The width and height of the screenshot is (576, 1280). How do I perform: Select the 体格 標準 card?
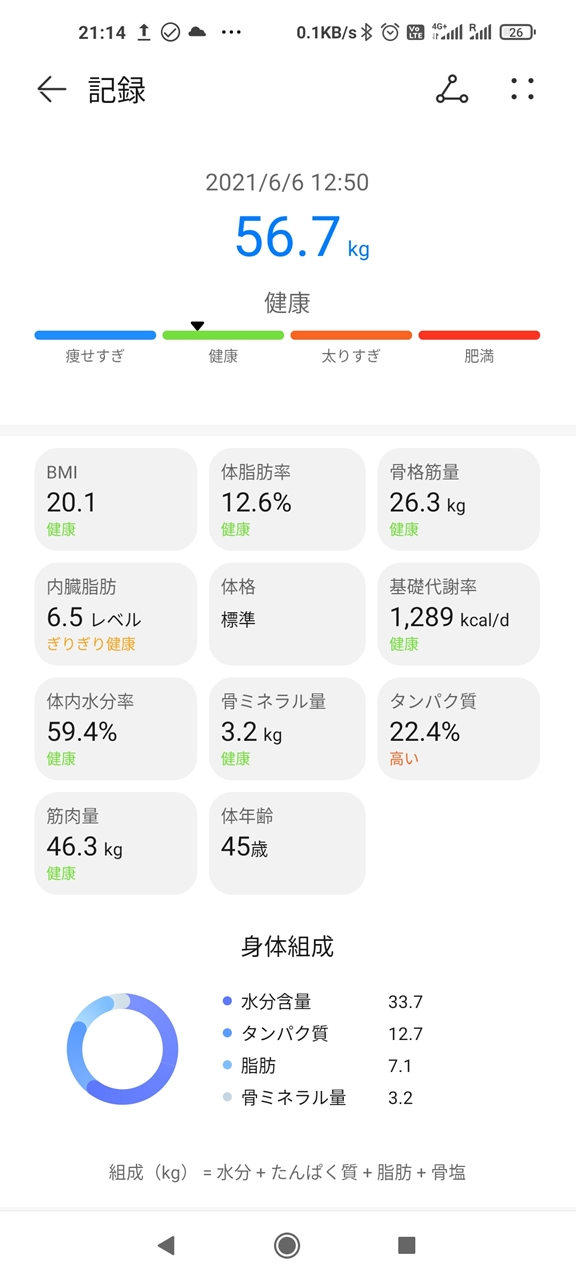[287, 614]
